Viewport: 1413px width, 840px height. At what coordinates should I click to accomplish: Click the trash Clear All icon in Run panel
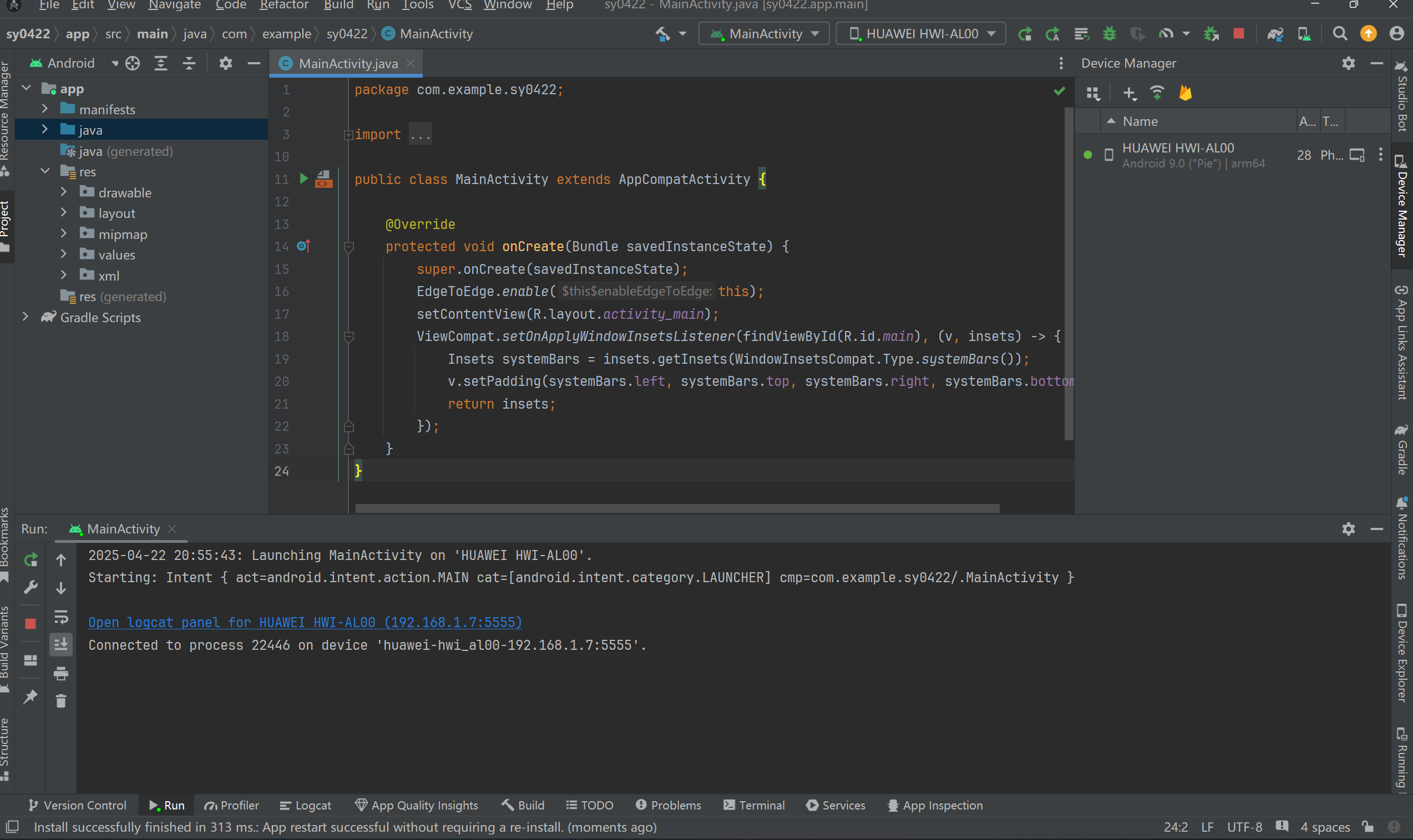click(61, 701)
